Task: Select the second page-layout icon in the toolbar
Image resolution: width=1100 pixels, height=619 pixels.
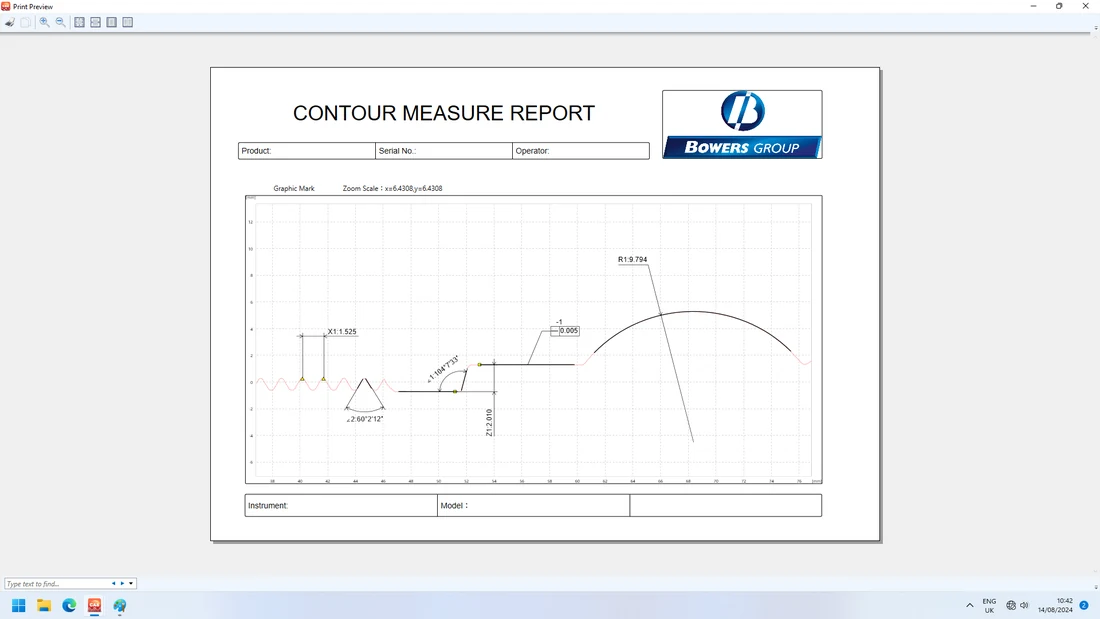Action: coord(95,22)
